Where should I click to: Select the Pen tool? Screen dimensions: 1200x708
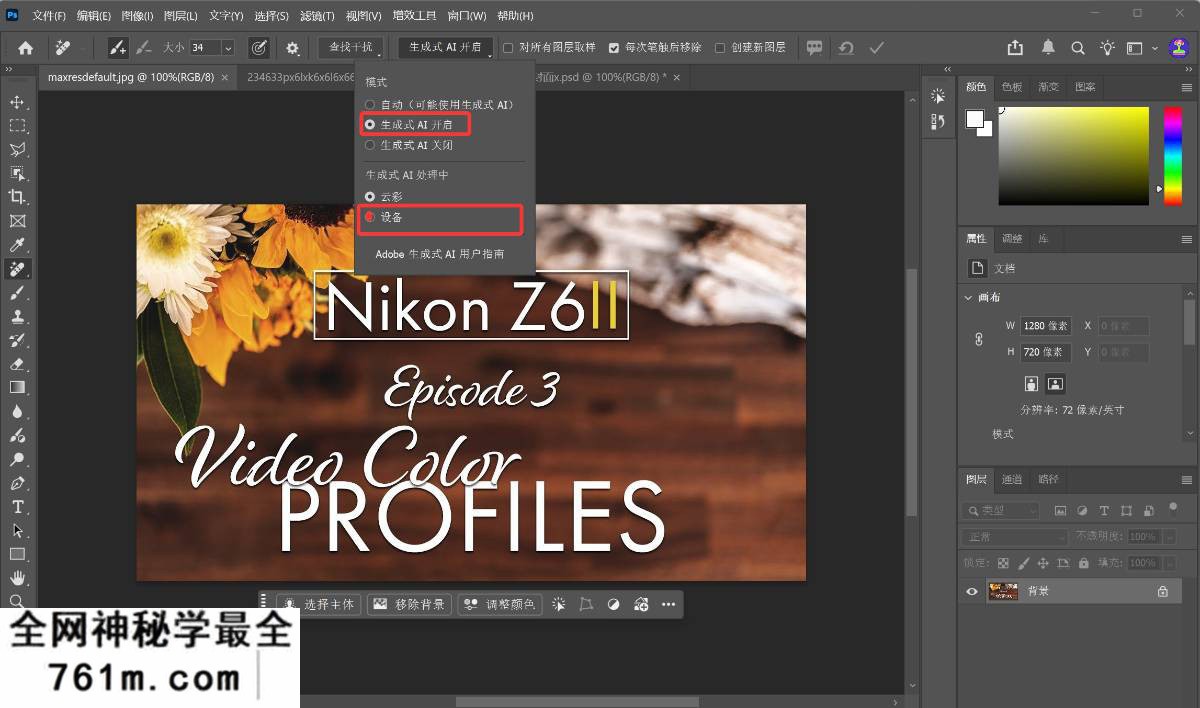click(x=17, y=483)
